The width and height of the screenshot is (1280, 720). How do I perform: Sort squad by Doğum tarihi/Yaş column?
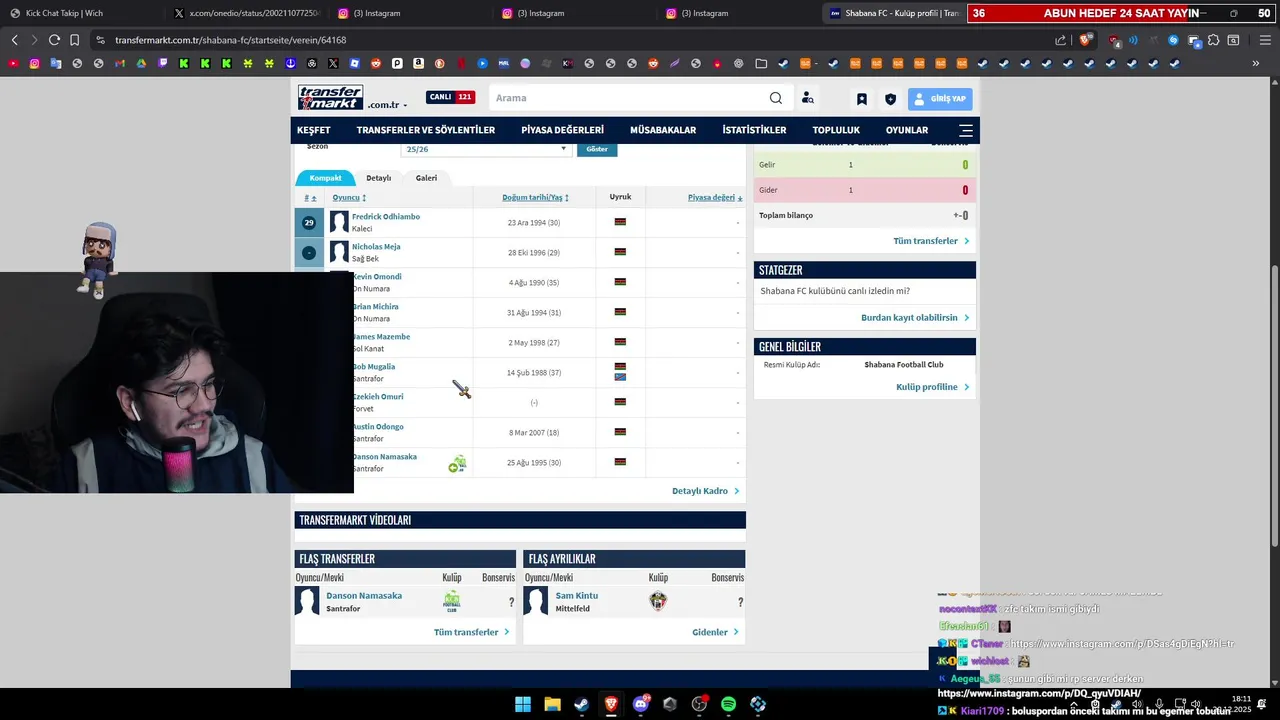pyautogui.click(x=535, y=198)
